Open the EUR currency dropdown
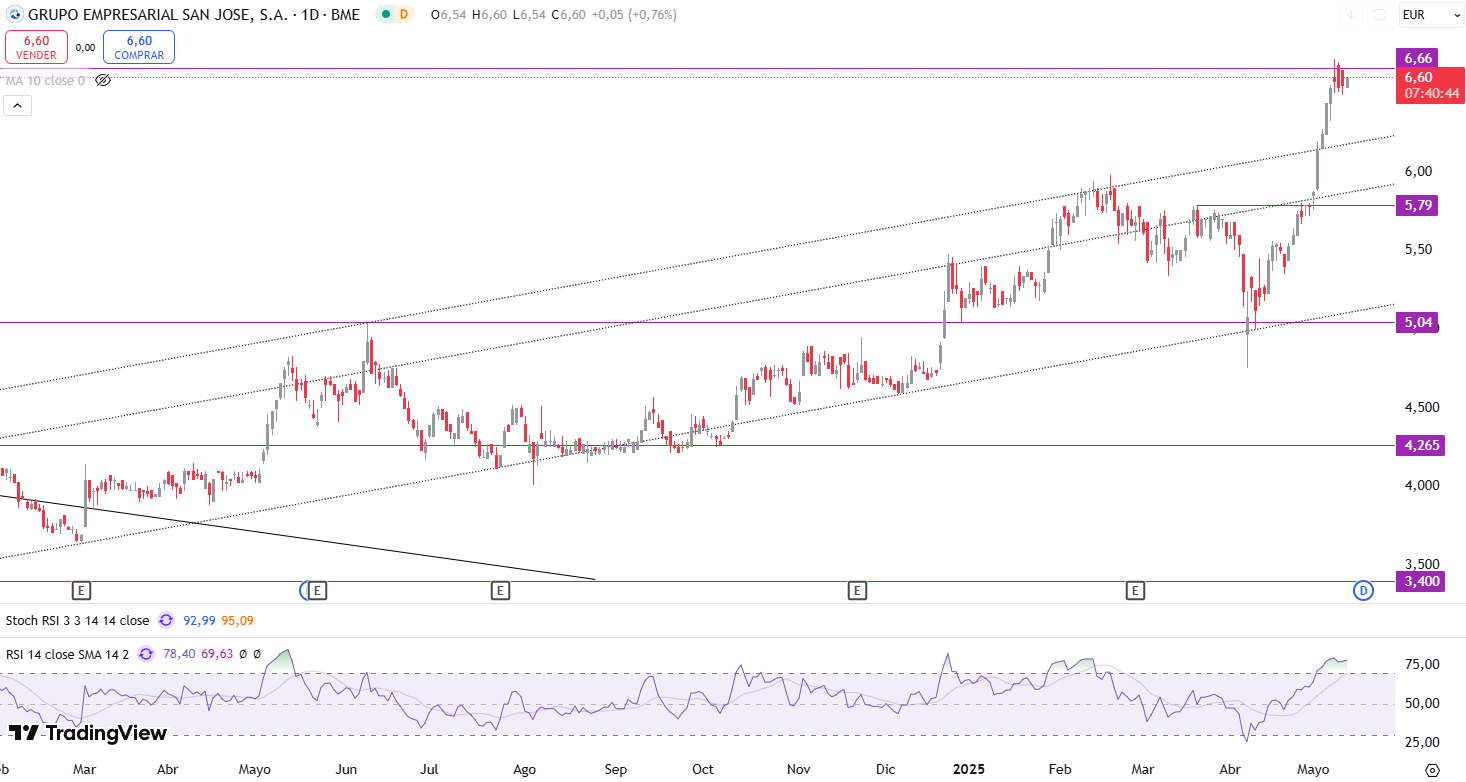Image resolution: width=1466 pixels, height=782 pixels. 1430,15
